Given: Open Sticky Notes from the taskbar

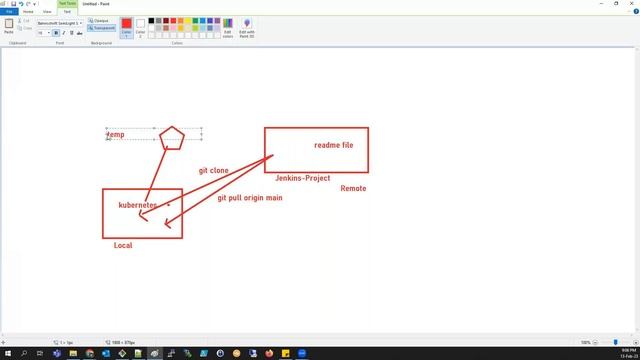Looking at the screenshot, I should tap(285, 353).
